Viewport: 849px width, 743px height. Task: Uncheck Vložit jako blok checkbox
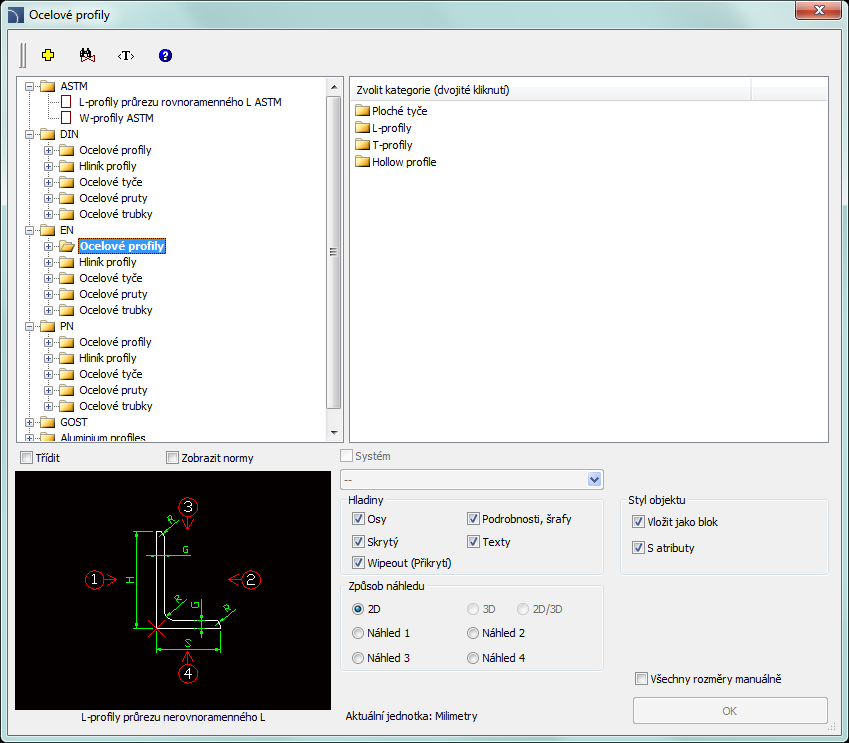(x=638, y=522)
